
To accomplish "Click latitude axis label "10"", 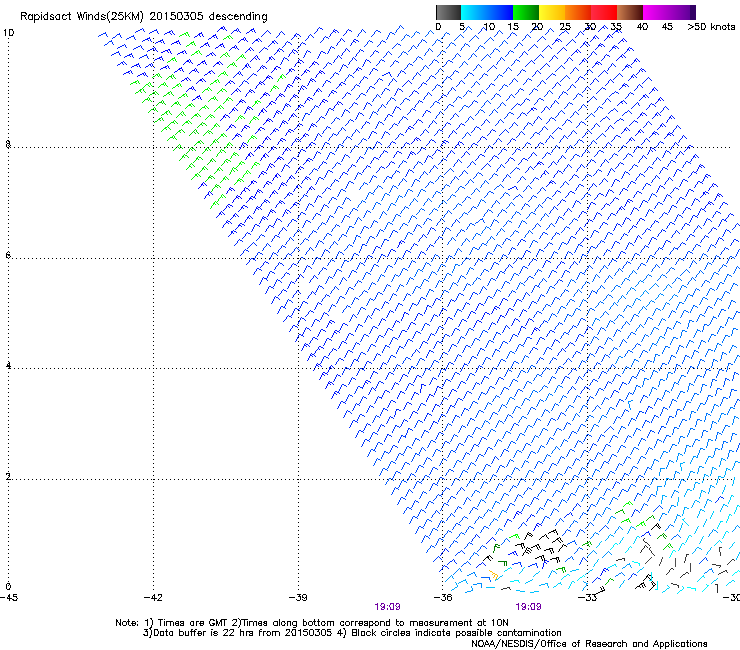I will 8,33.
